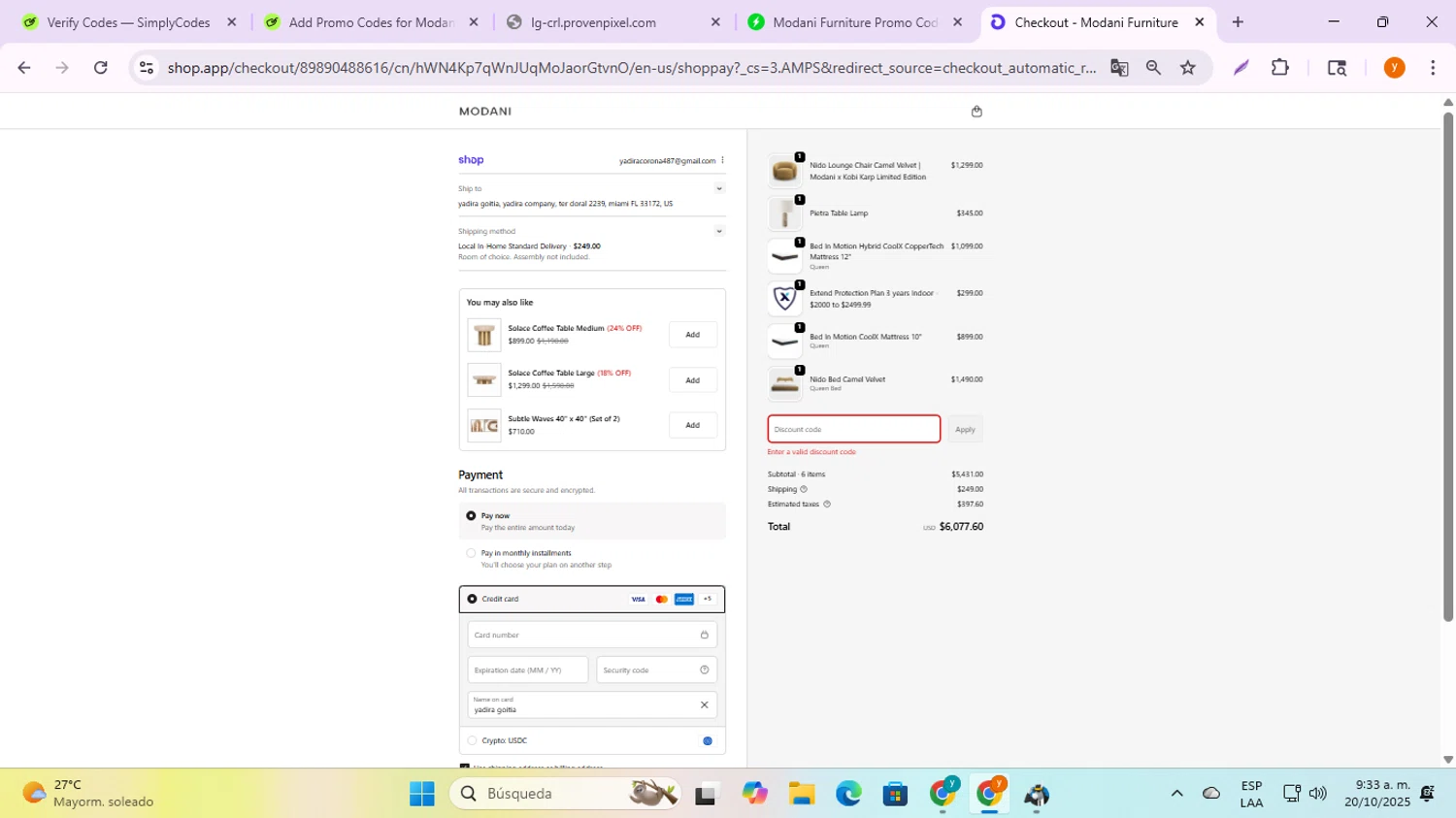
Task: Open the cart bag icon in Modani header
Action: coord(976,112)
